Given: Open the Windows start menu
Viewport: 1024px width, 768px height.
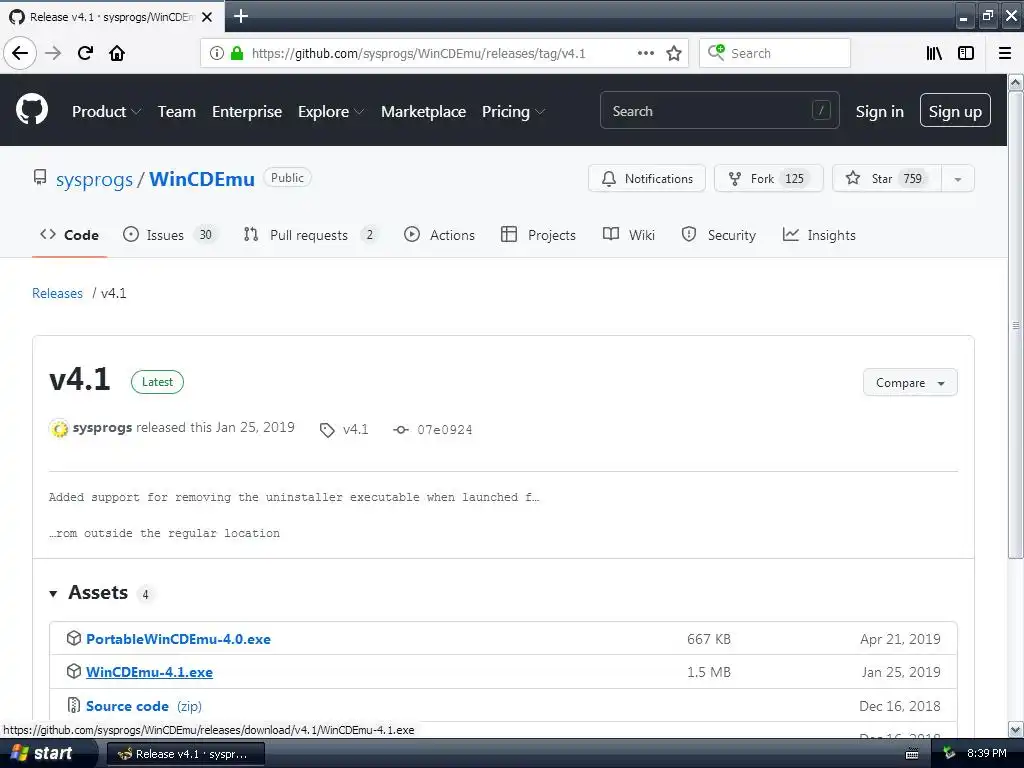Looking at the screenshot, I should (x=48, y=753).
